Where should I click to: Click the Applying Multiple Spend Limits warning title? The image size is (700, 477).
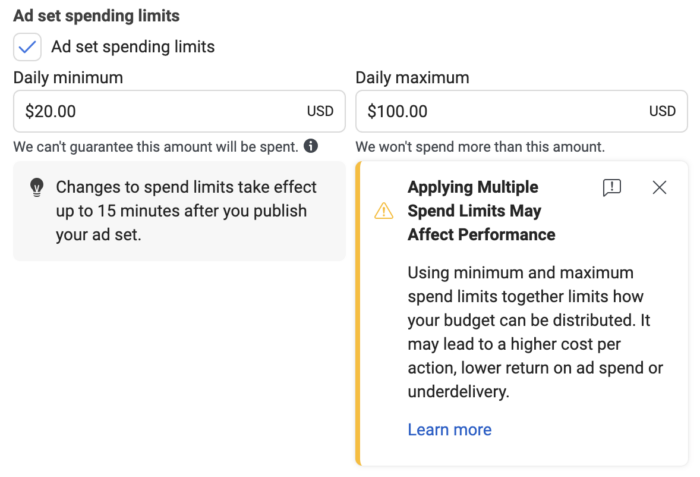[481, 211]
